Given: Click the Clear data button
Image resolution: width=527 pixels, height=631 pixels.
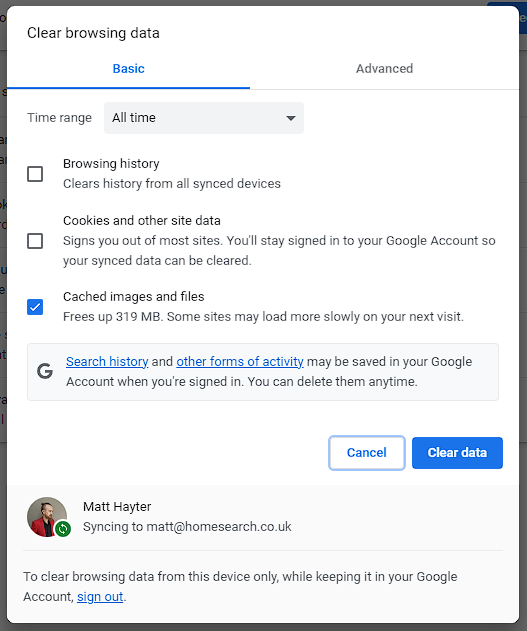Looking at the screenshot, I should tap(457, 453).
